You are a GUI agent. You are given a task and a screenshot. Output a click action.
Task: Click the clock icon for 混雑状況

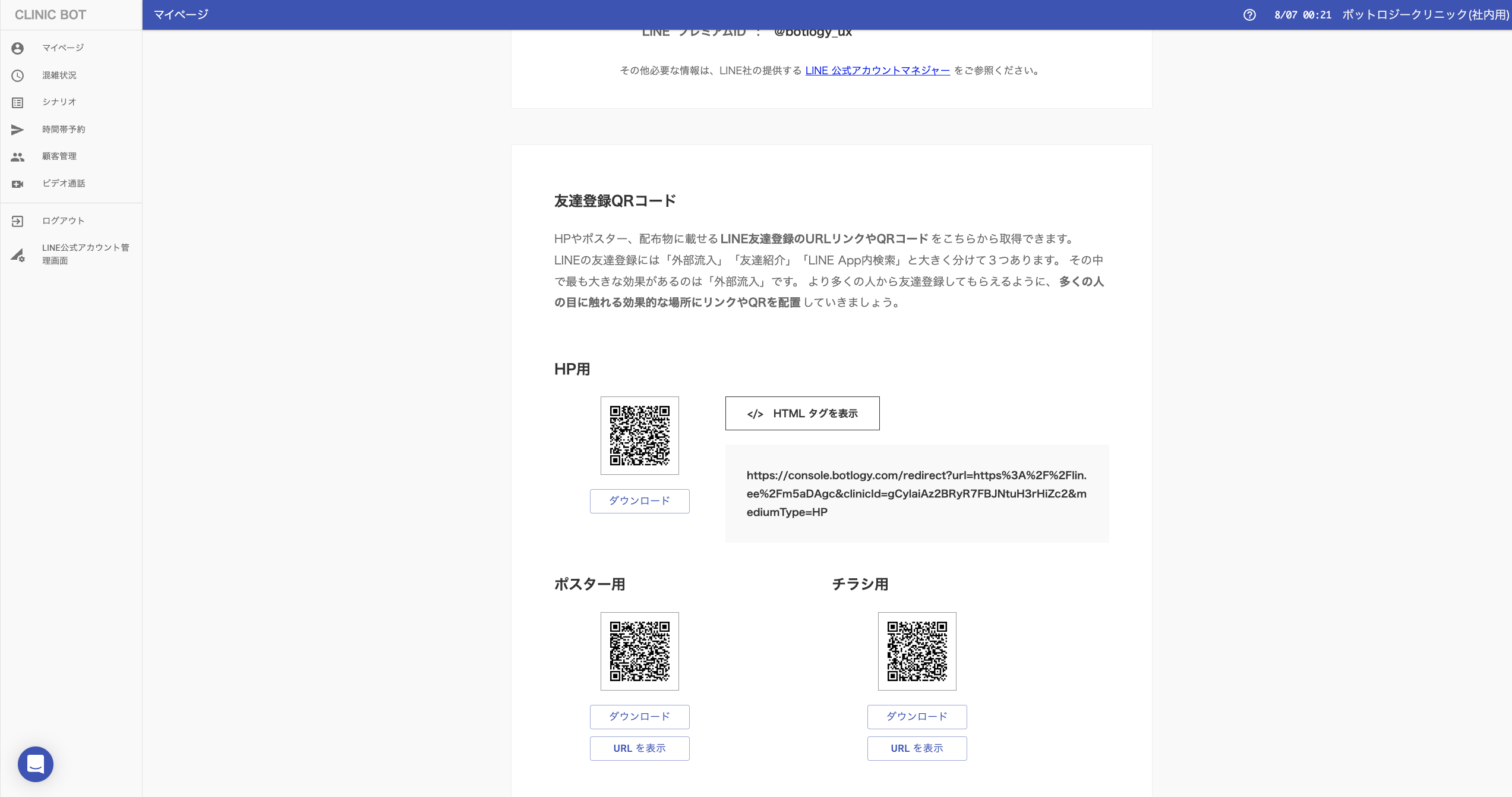pyautogui.click(x=18, y=75)
